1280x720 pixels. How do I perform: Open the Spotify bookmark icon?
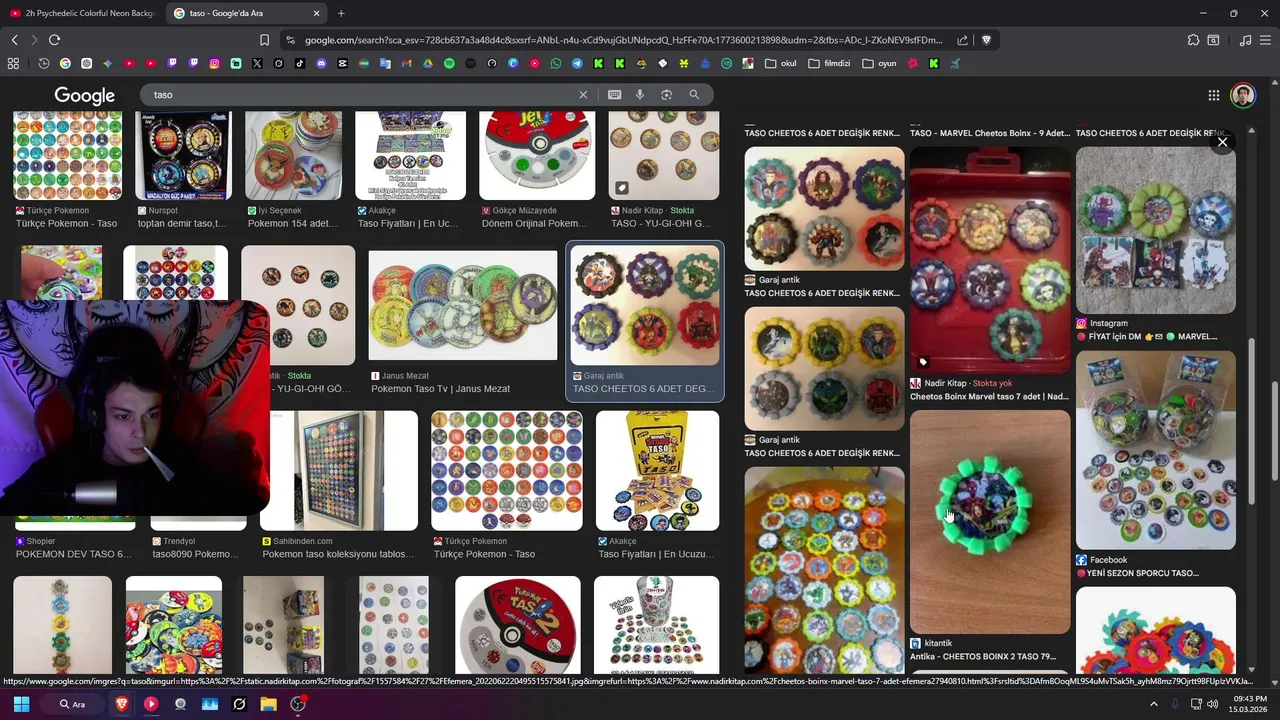click(x=449, y=63)
